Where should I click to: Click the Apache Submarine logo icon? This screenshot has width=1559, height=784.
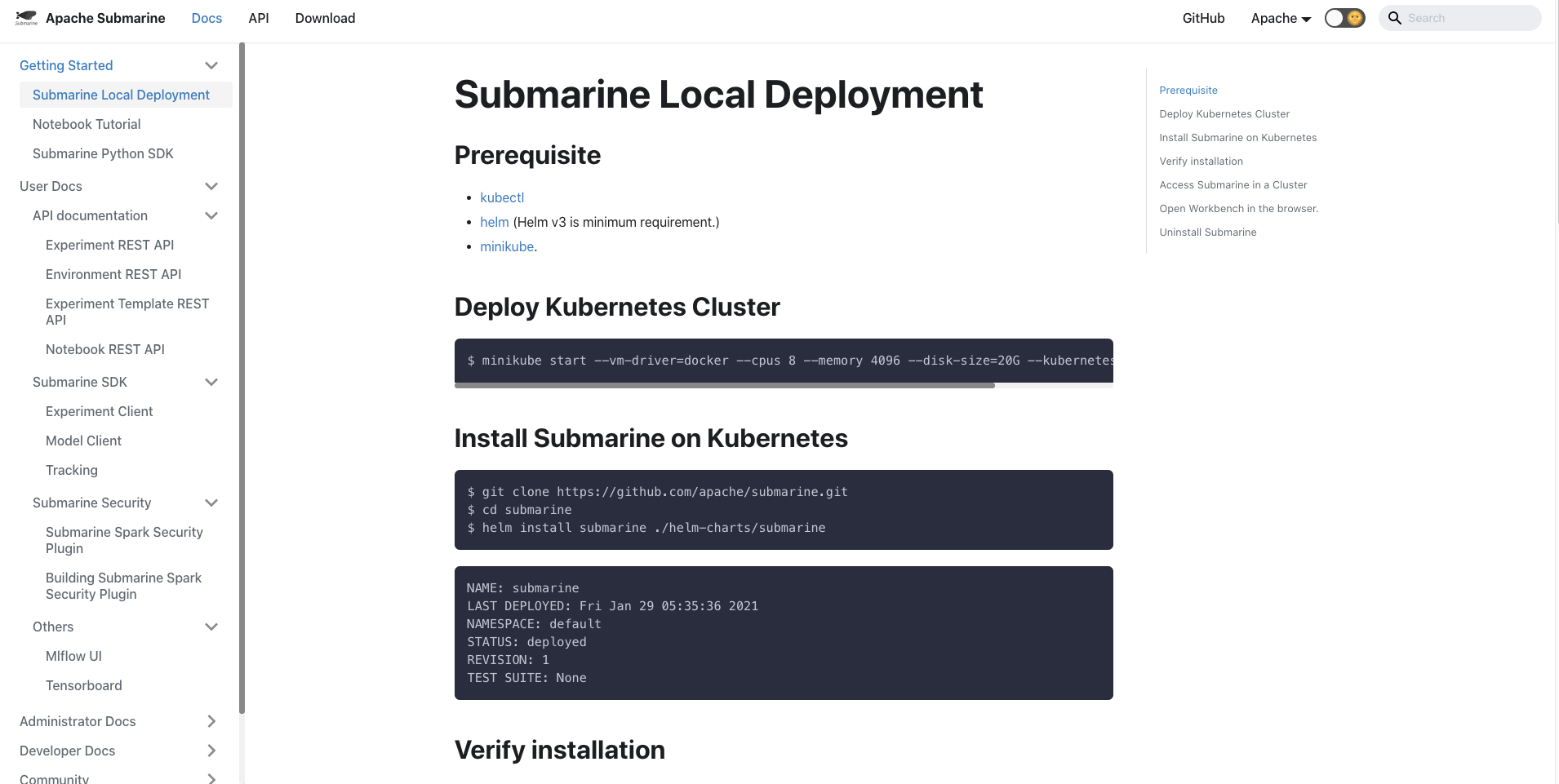26,18
